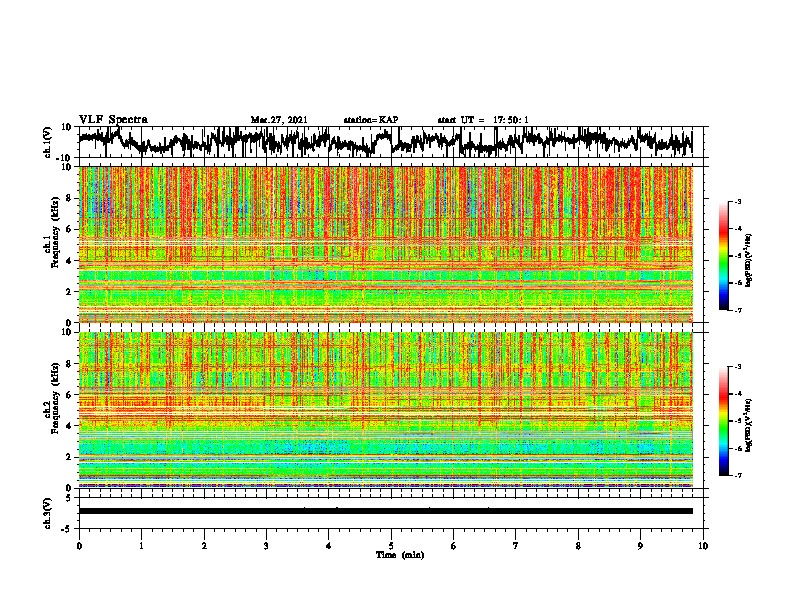Select the "Time (min)" axis label
792x612 pixels.
pyautogui.click(x=400, y=555)
